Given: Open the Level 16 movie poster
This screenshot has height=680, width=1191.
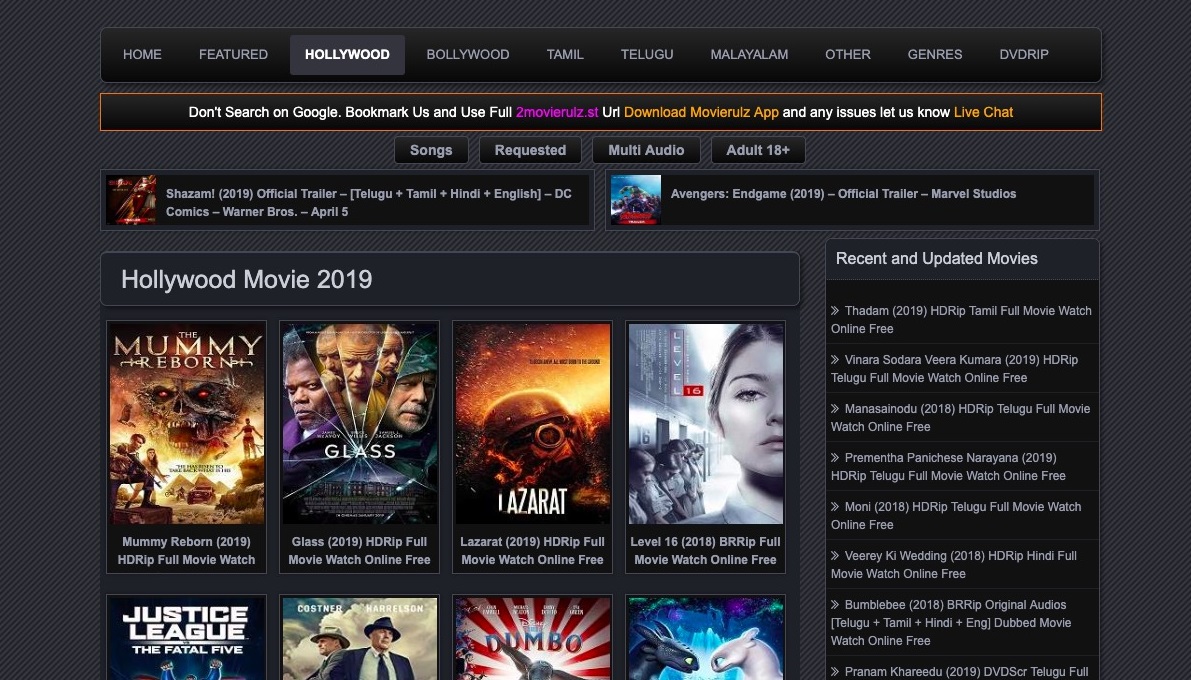Looking at the screenshot, I should pos(706,423).
